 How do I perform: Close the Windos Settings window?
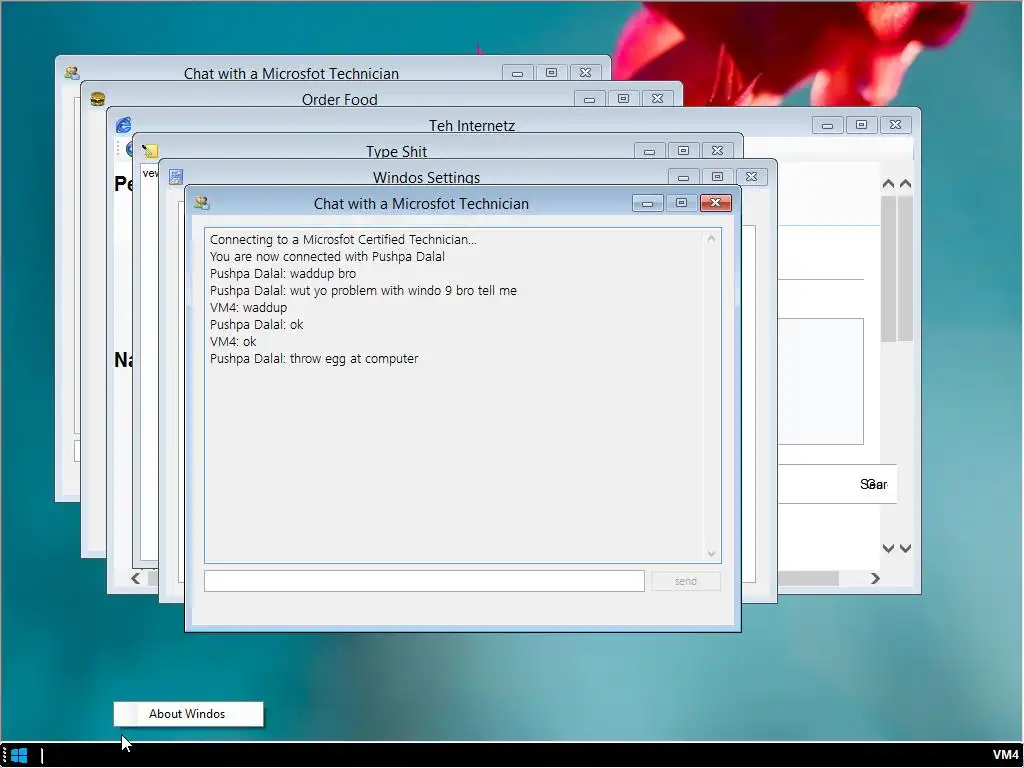point(752,177)
